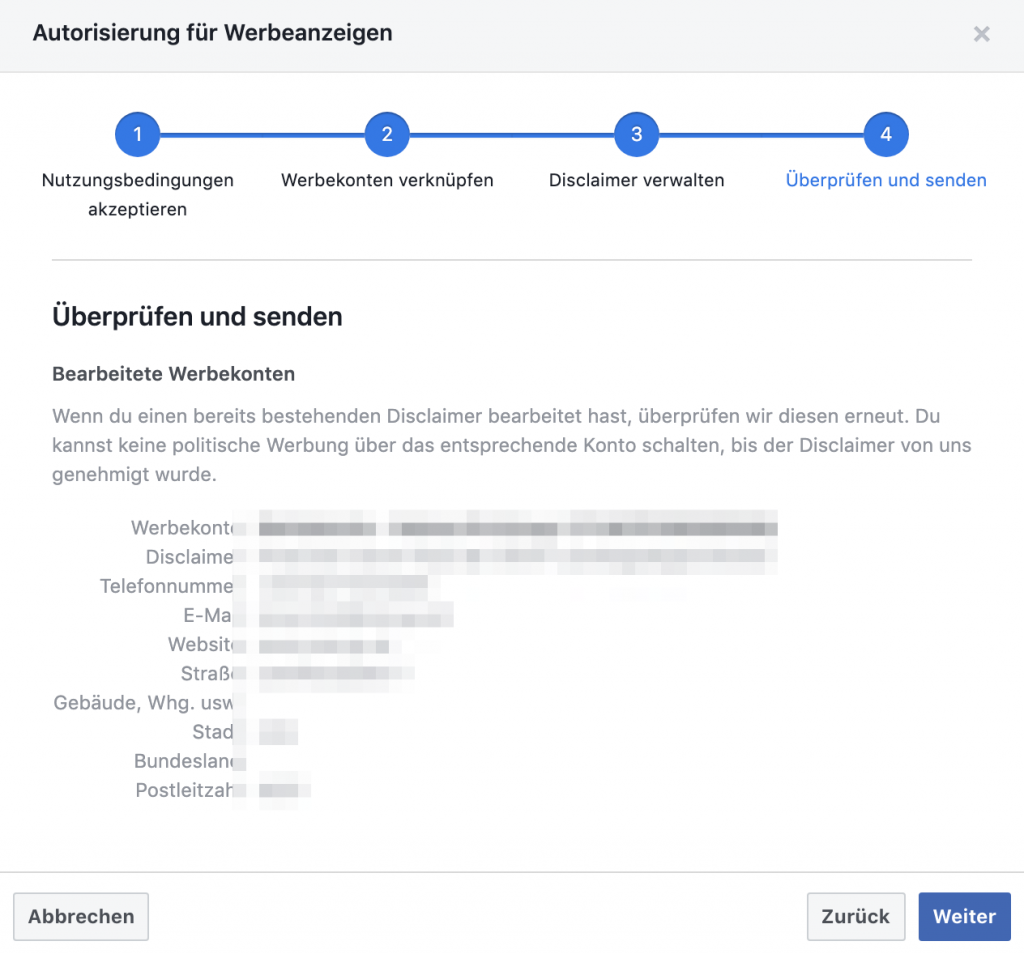Click step 1 circle in the wizard

138,134
